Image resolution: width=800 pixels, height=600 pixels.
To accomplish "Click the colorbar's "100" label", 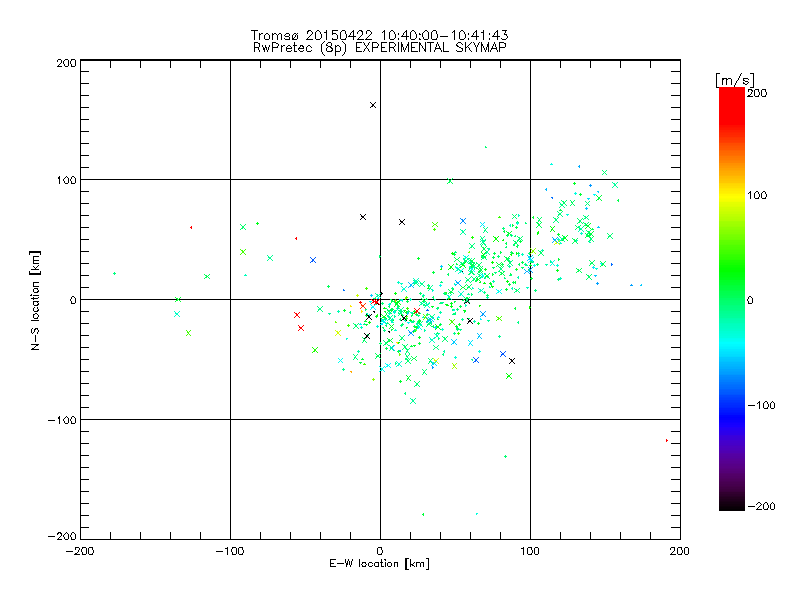I will [x=757, y=195].
